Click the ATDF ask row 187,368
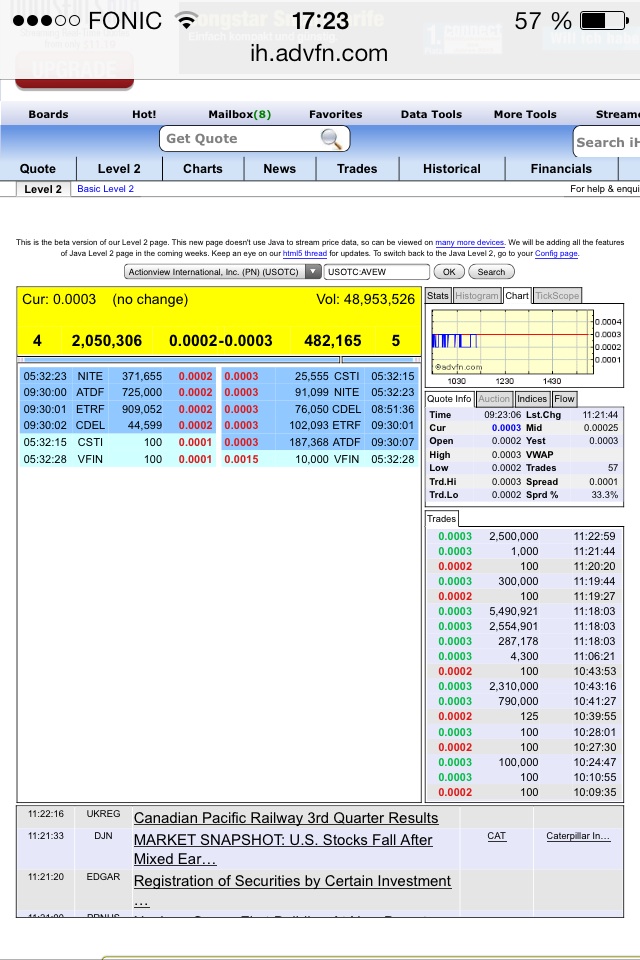640x960 pixels. click(319, 442)
